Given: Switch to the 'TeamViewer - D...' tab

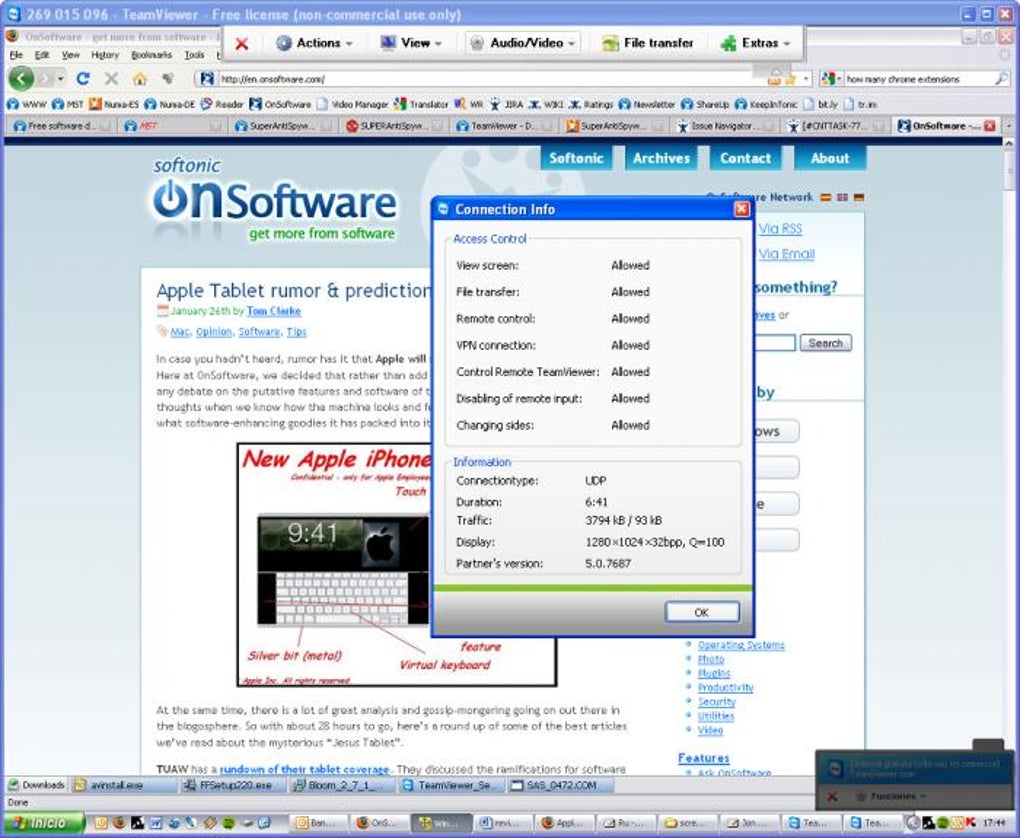Looking at the screenshot, I should pyautogui.click(x=502, y=126).
